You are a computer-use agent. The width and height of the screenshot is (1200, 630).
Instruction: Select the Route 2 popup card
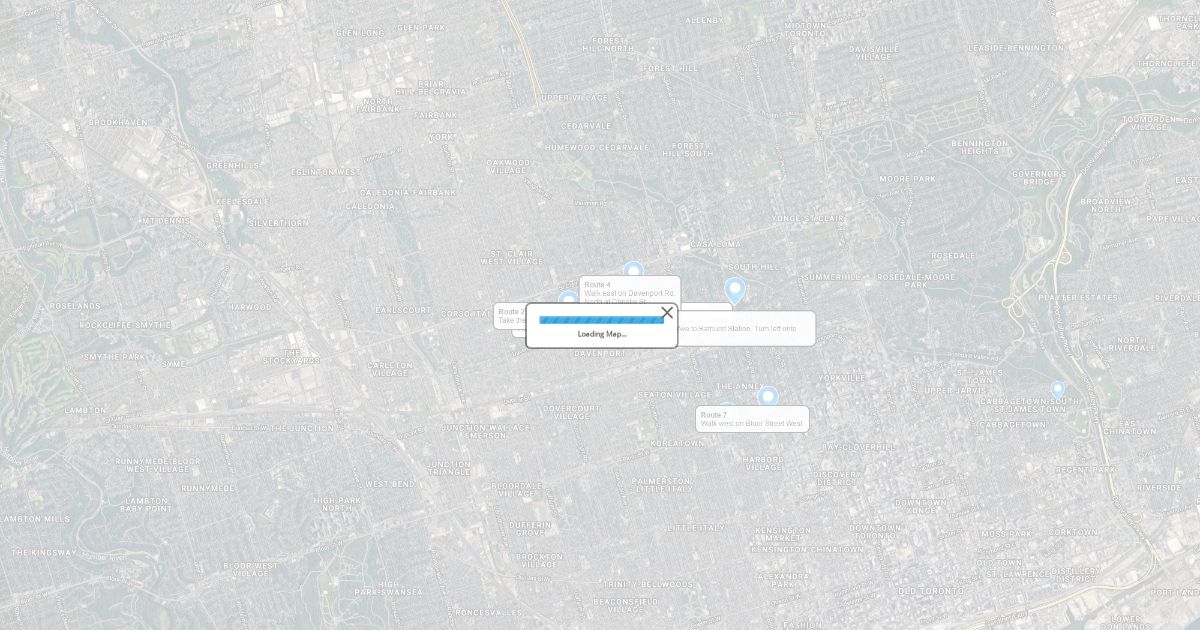click(x=509, y=316)
